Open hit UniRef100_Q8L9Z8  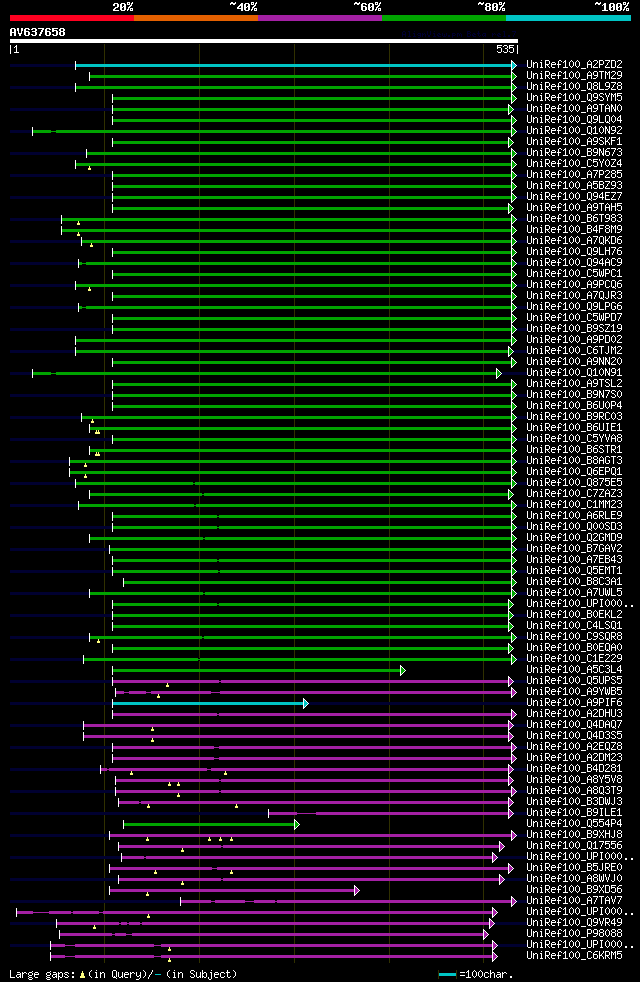pos(574,86)
